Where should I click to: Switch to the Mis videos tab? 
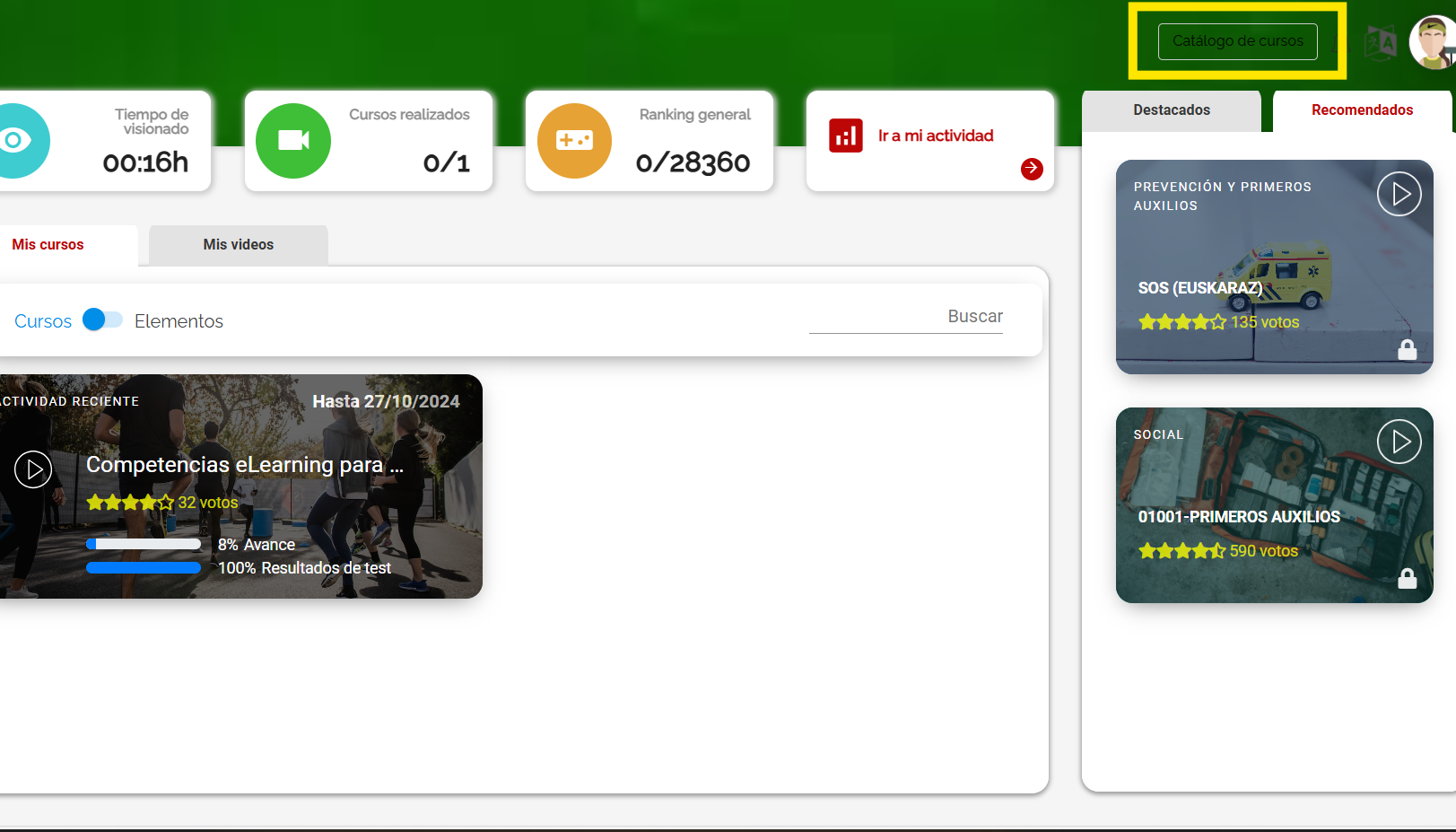[238, 245]
